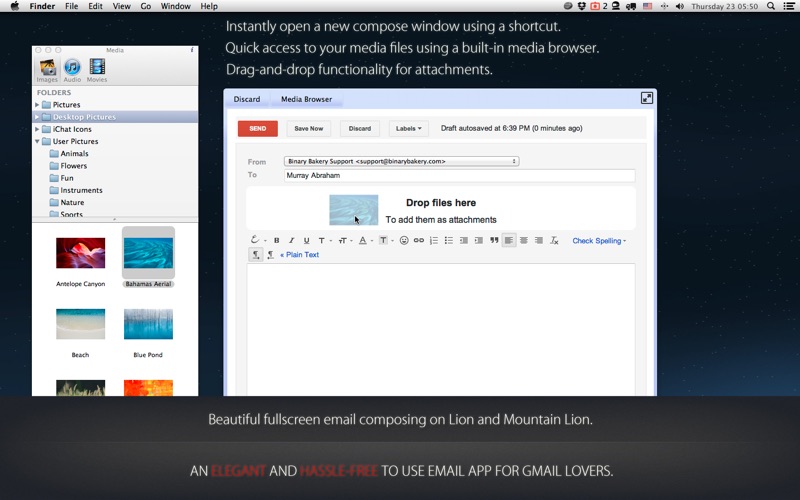Switch media panel to Audio

pos(72,70)
